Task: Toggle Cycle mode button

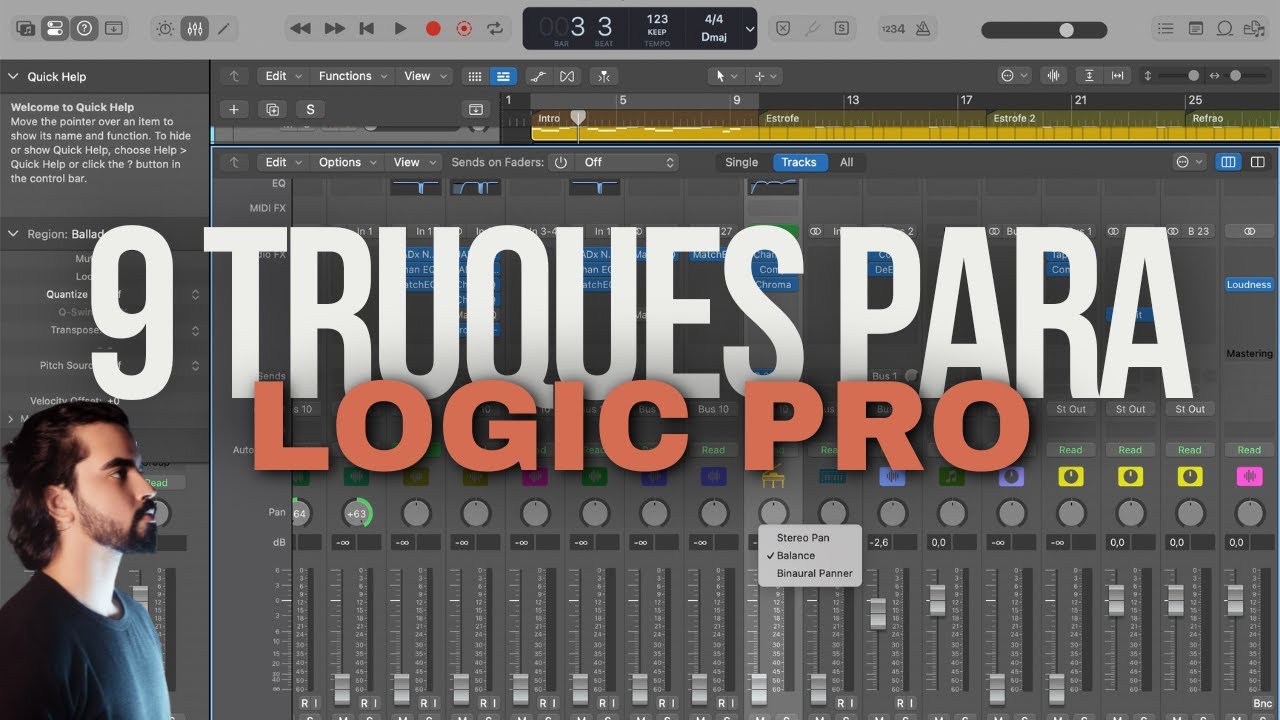Action: (494, 29)
